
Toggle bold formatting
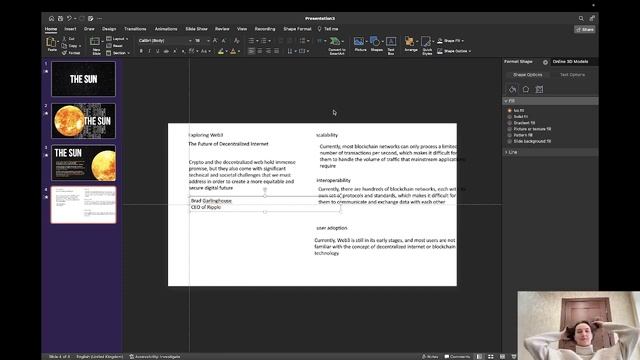click(x=141, y=51)
